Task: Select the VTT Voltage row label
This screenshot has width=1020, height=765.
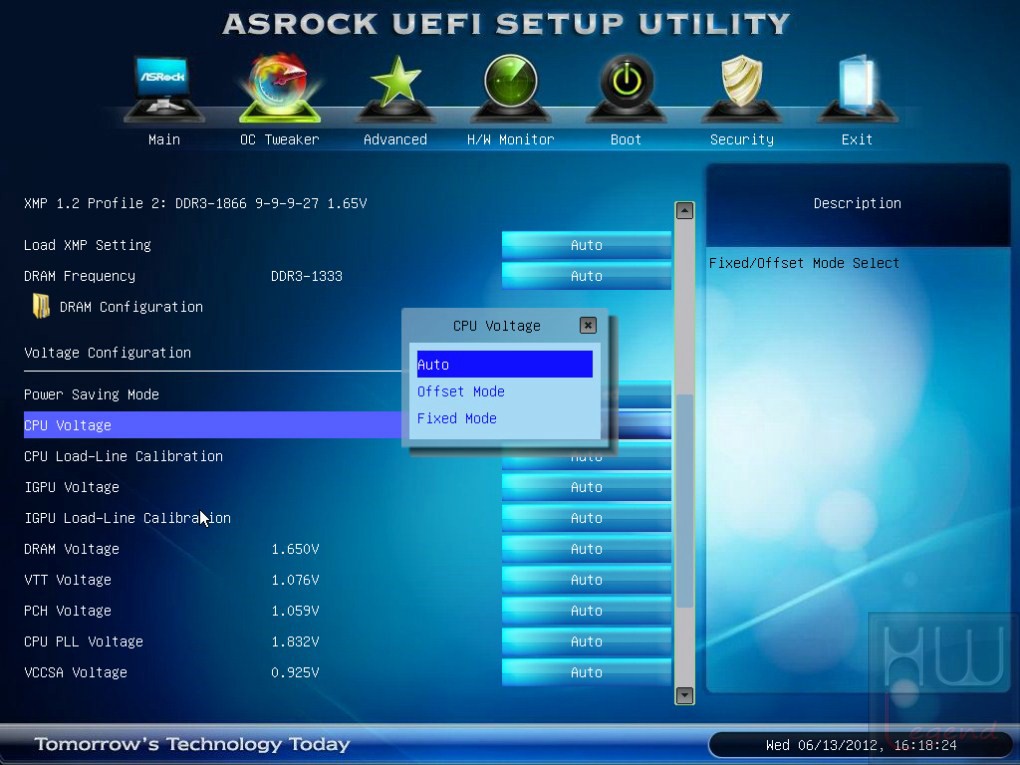Action: tap(68, 580)
